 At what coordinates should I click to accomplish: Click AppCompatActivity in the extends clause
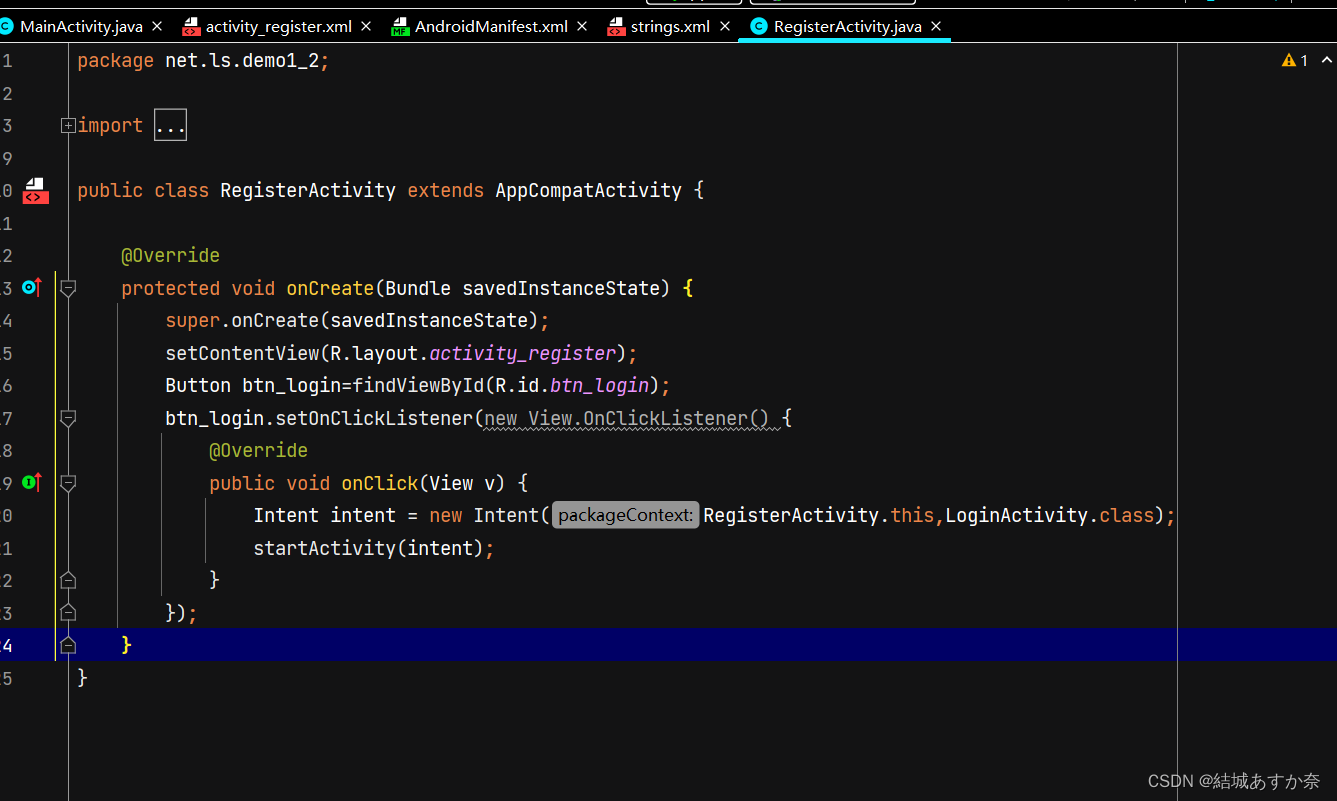pyautogui.click(x=589, y=190)
